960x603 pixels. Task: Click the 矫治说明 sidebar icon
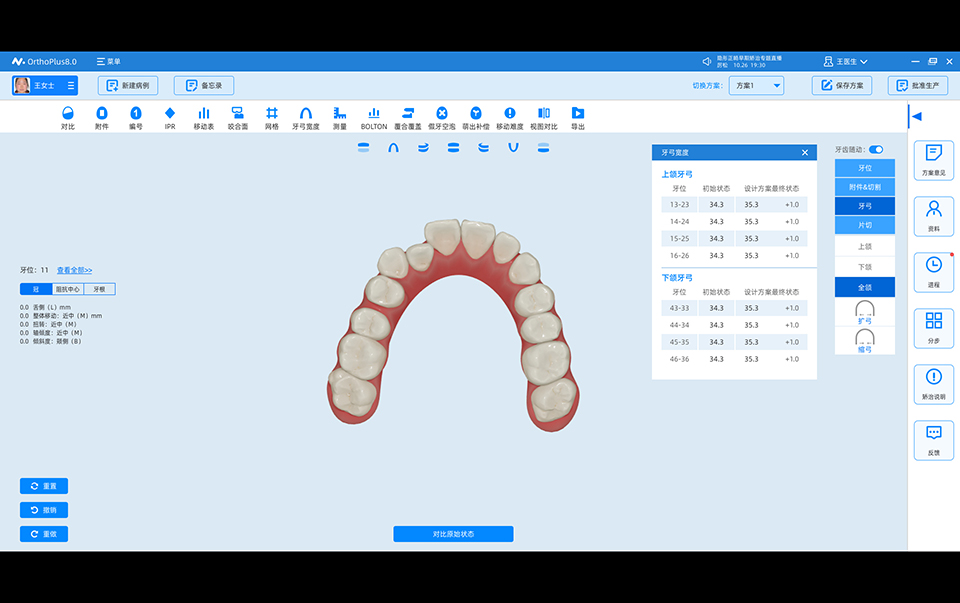coord(933,384)
